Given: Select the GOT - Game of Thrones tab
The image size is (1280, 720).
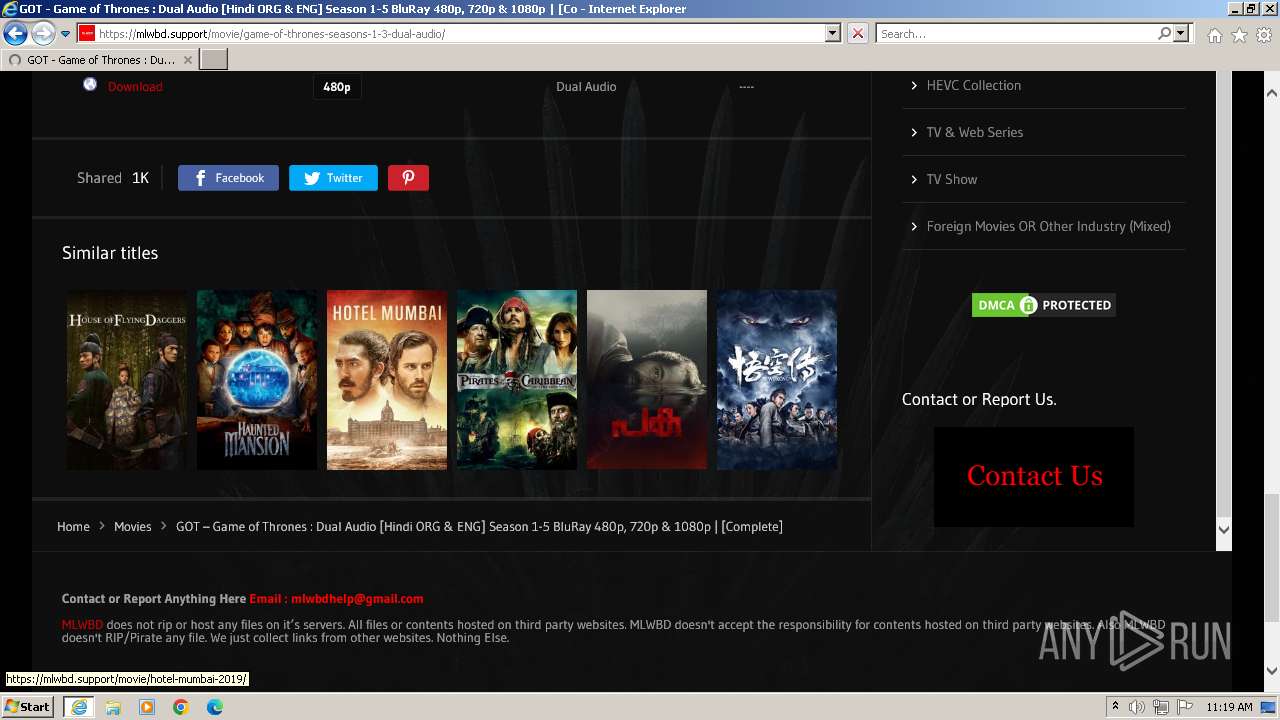Looking at the screenshot, I should click(x=100, y=60).
